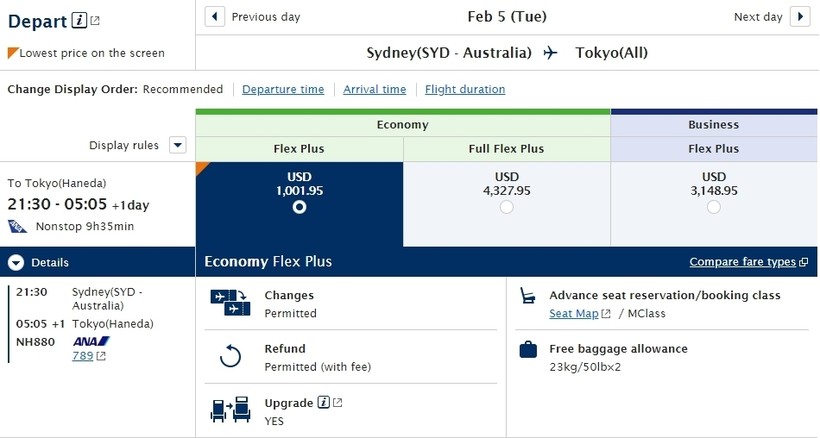The image size is (820, 438).
Task: Select Business Flex Plus USD 3,148.95 fare
Action: point(713,207)
